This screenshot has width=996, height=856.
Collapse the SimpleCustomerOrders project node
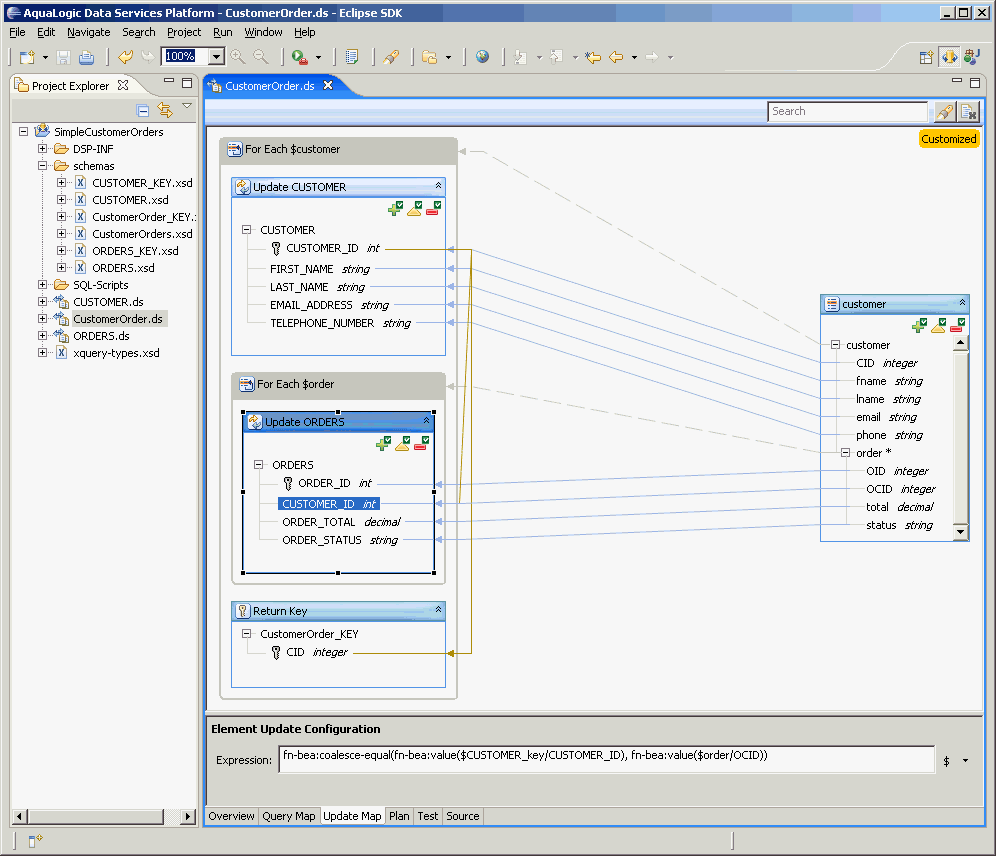[x=24, y=131]
